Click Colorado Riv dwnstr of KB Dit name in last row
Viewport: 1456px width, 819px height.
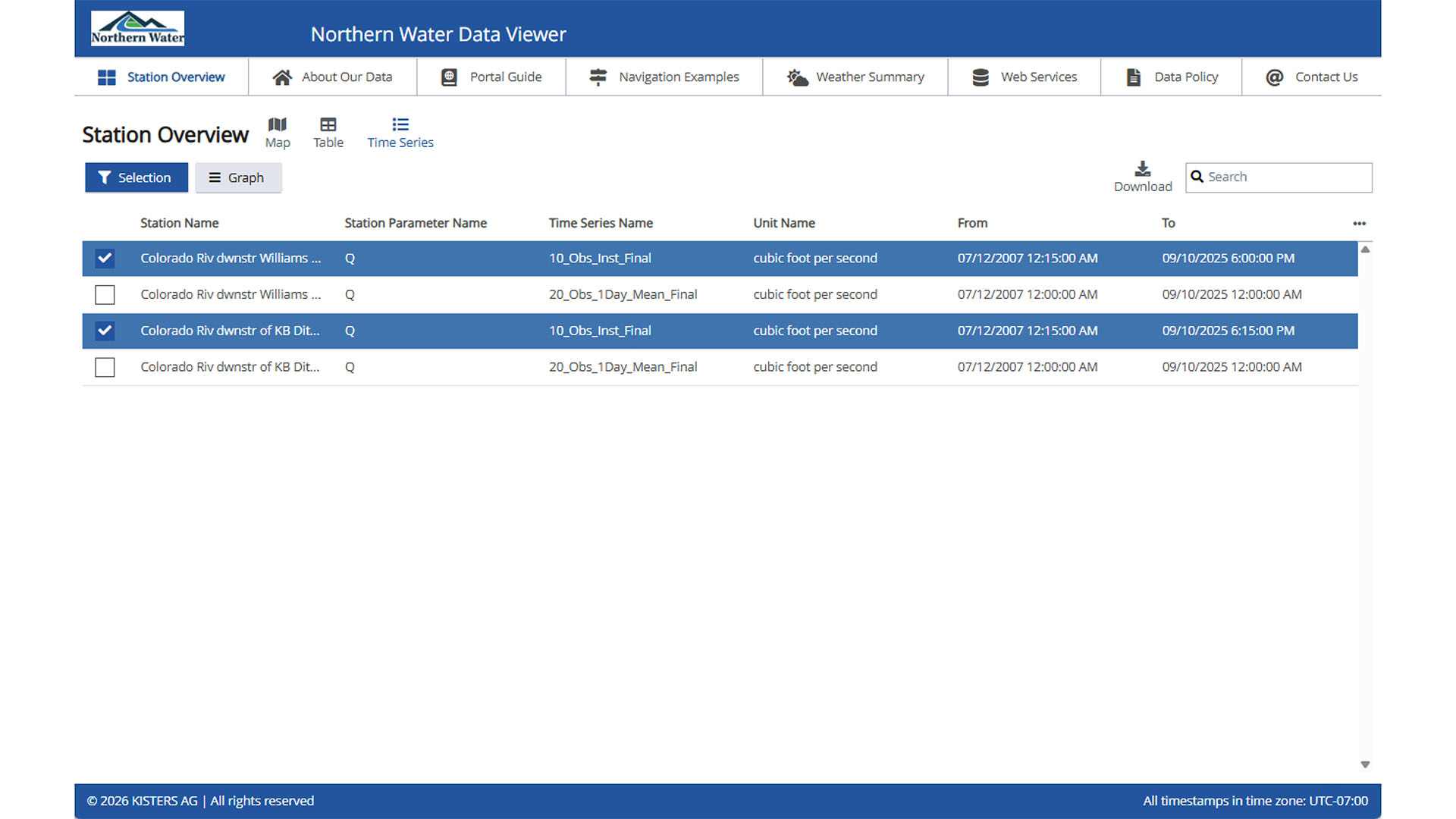click(x=230, y=367)
